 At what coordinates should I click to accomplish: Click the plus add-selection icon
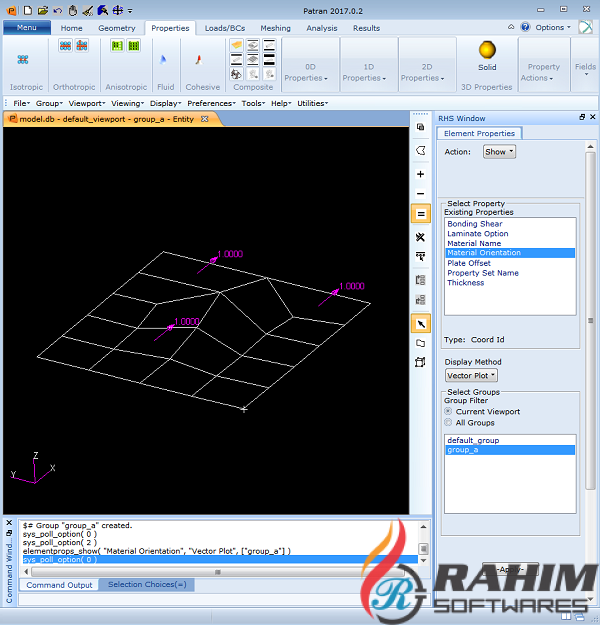coord(420,174)
